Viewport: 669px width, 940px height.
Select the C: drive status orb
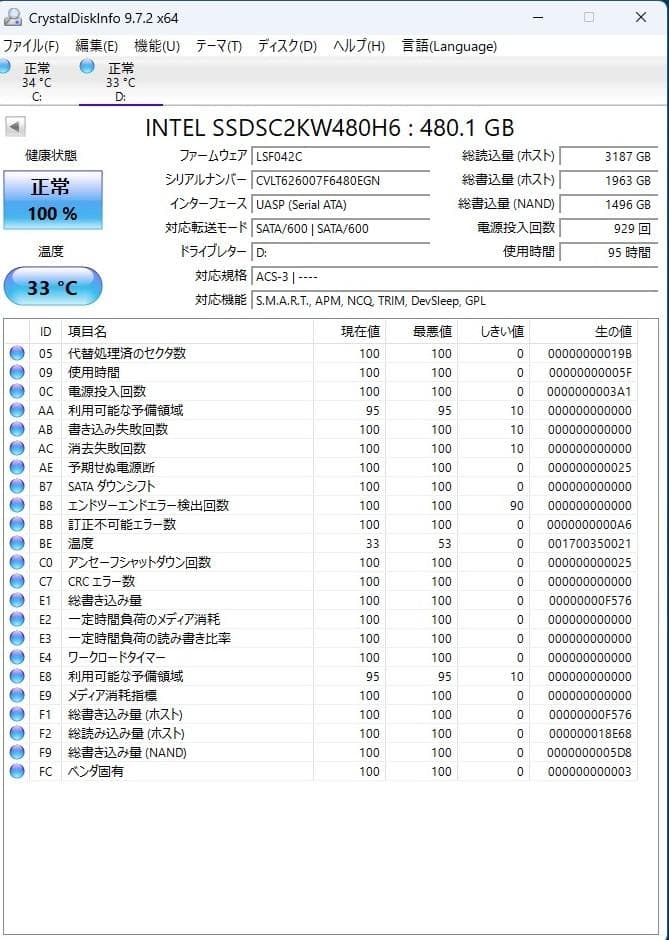[5, 66]
